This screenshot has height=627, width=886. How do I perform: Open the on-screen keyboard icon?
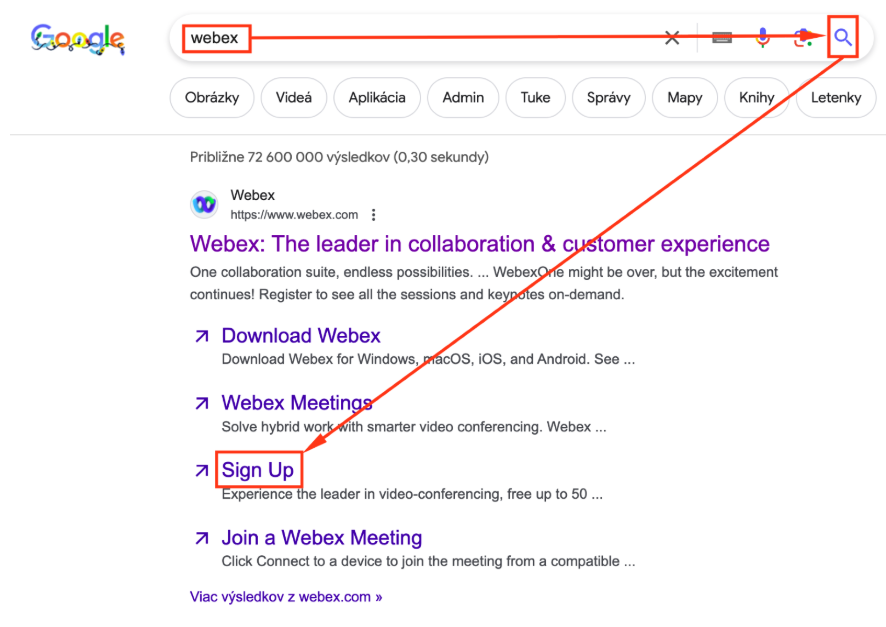tap(721, 38)
